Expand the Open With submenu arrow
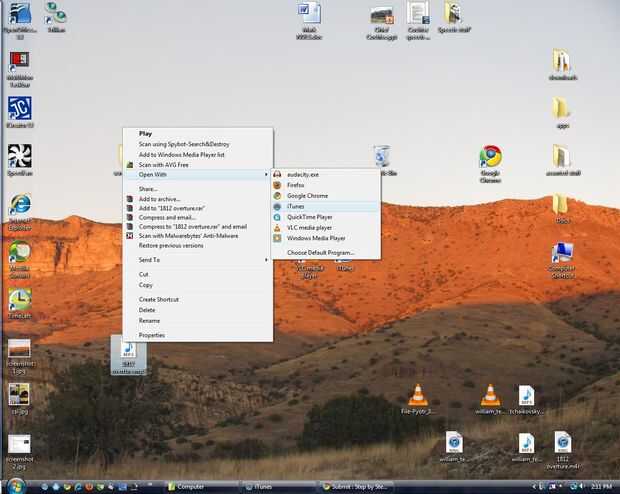620x494 pixels. (x=266, y=174)
